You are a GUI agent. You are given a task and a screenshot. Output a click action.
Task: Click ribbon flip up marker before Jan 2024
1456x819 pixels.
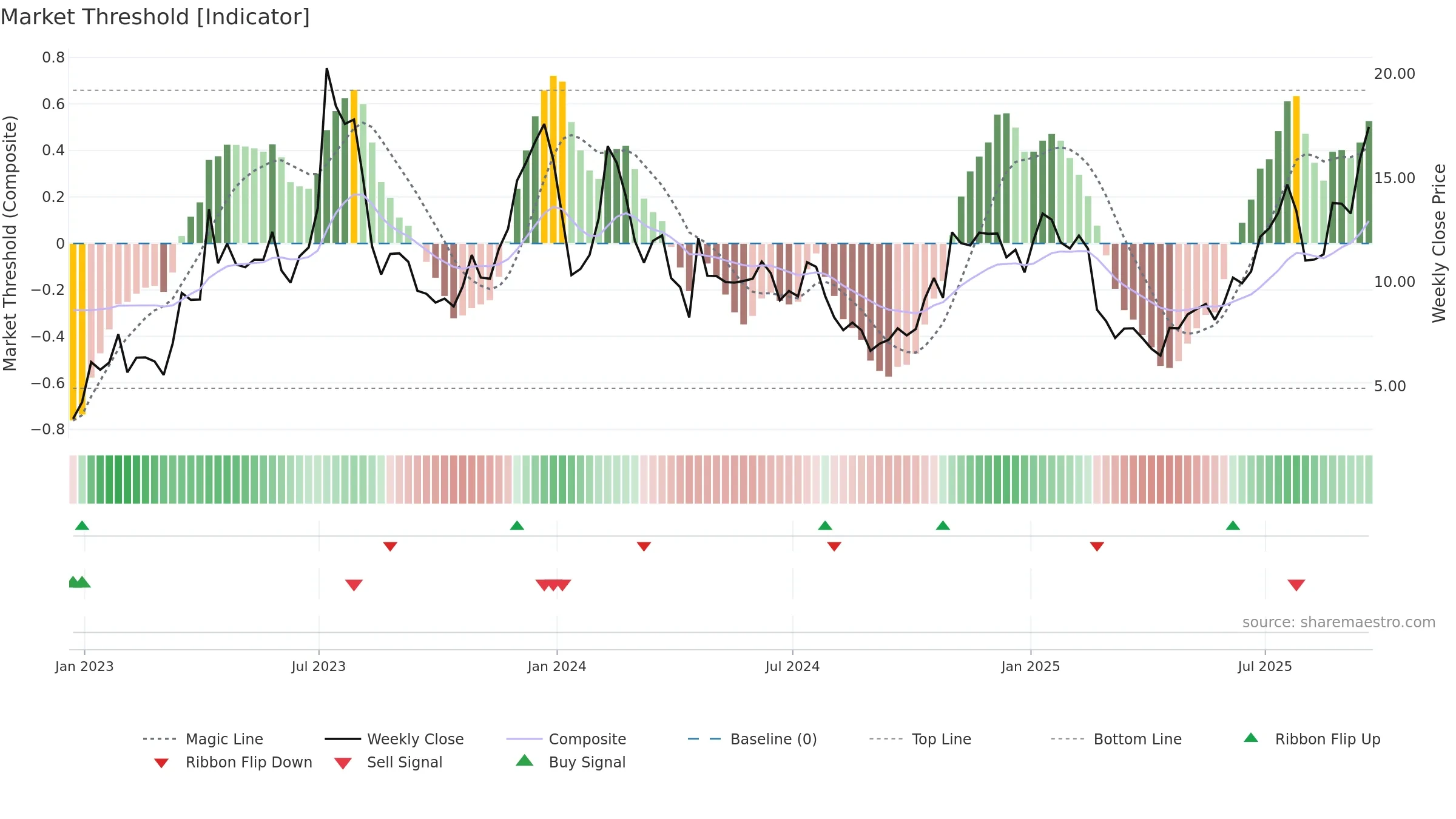[x=517, y=525]
